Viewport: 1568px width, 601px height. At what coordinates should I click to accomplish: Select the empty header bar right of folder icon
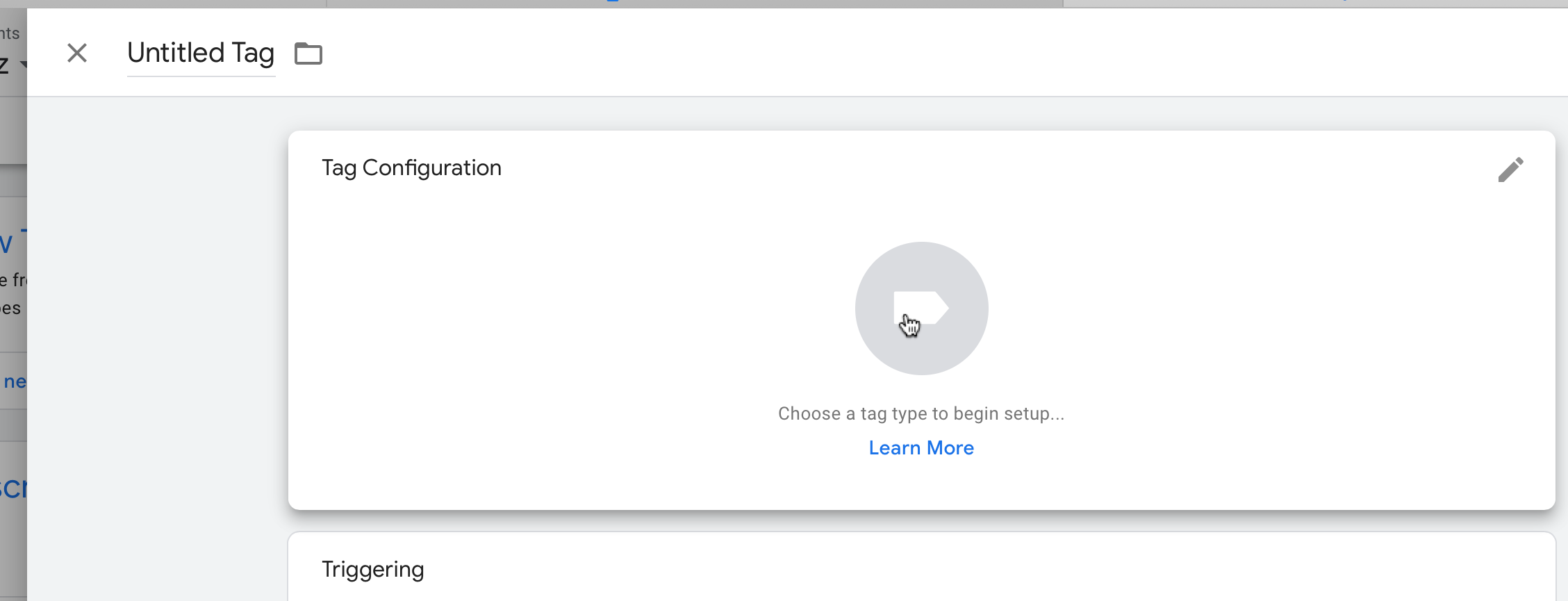[x=903, y=53]
